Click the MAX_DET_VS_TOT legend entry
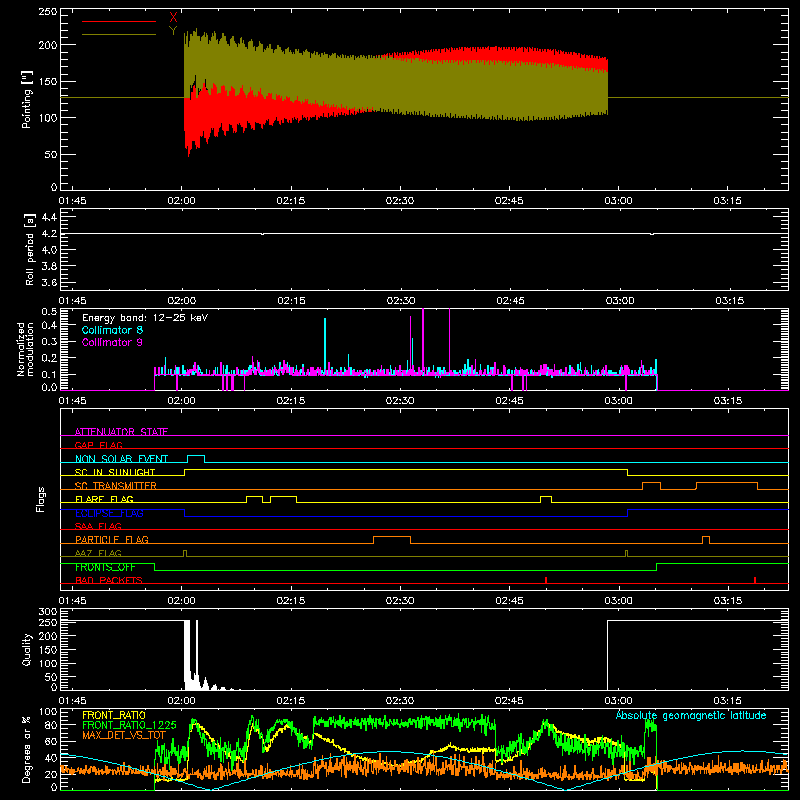 click(x=124, y=735)
